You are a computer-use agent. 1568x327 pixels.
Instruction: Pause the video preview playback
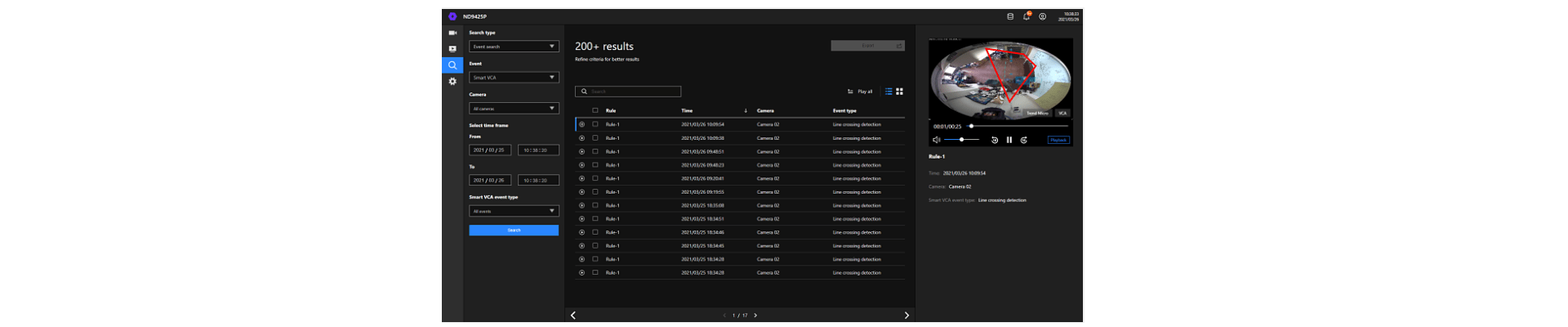tap(1009, 140)
